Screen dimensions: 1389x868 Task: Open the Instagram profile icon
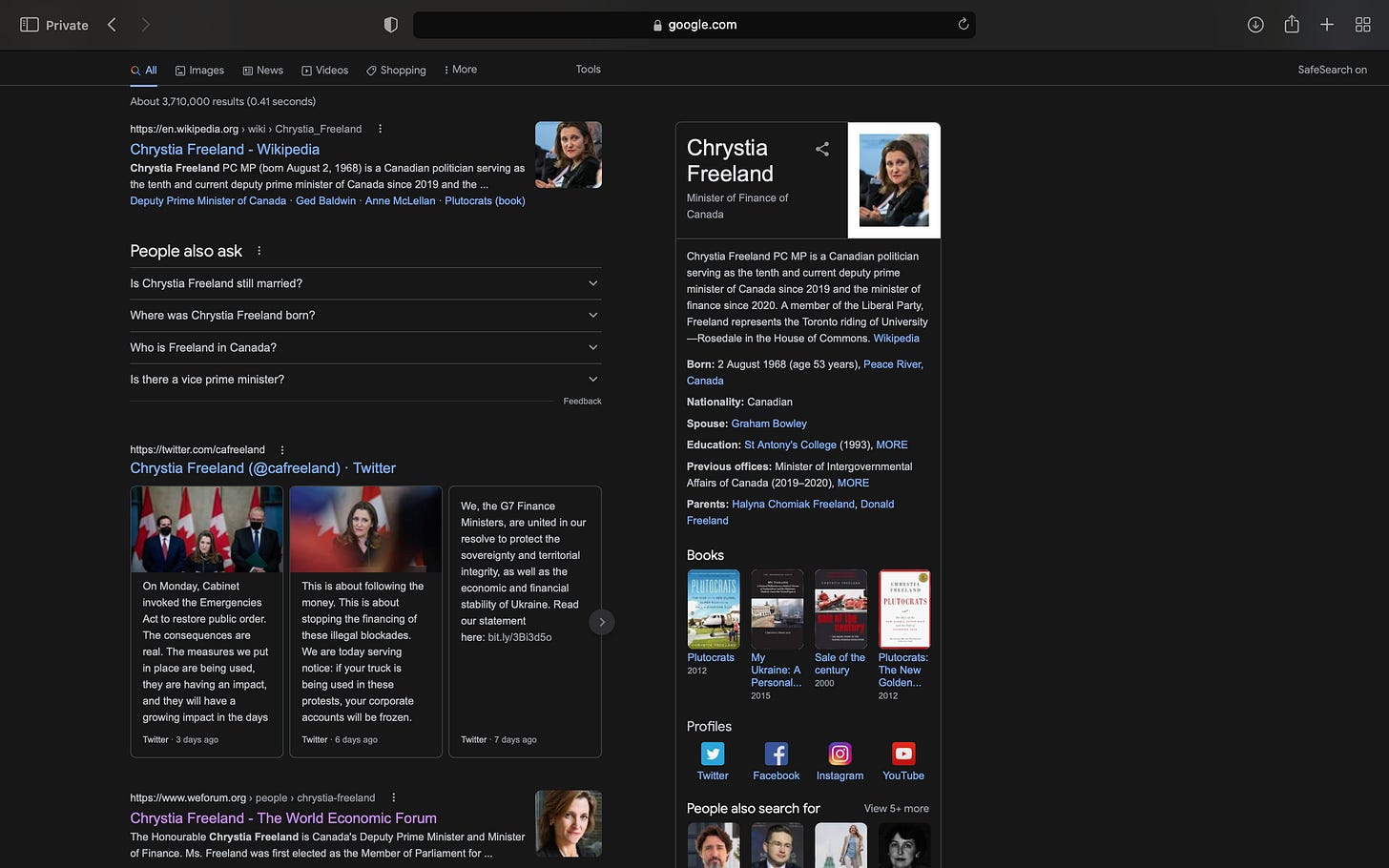[x=840, y=754]
